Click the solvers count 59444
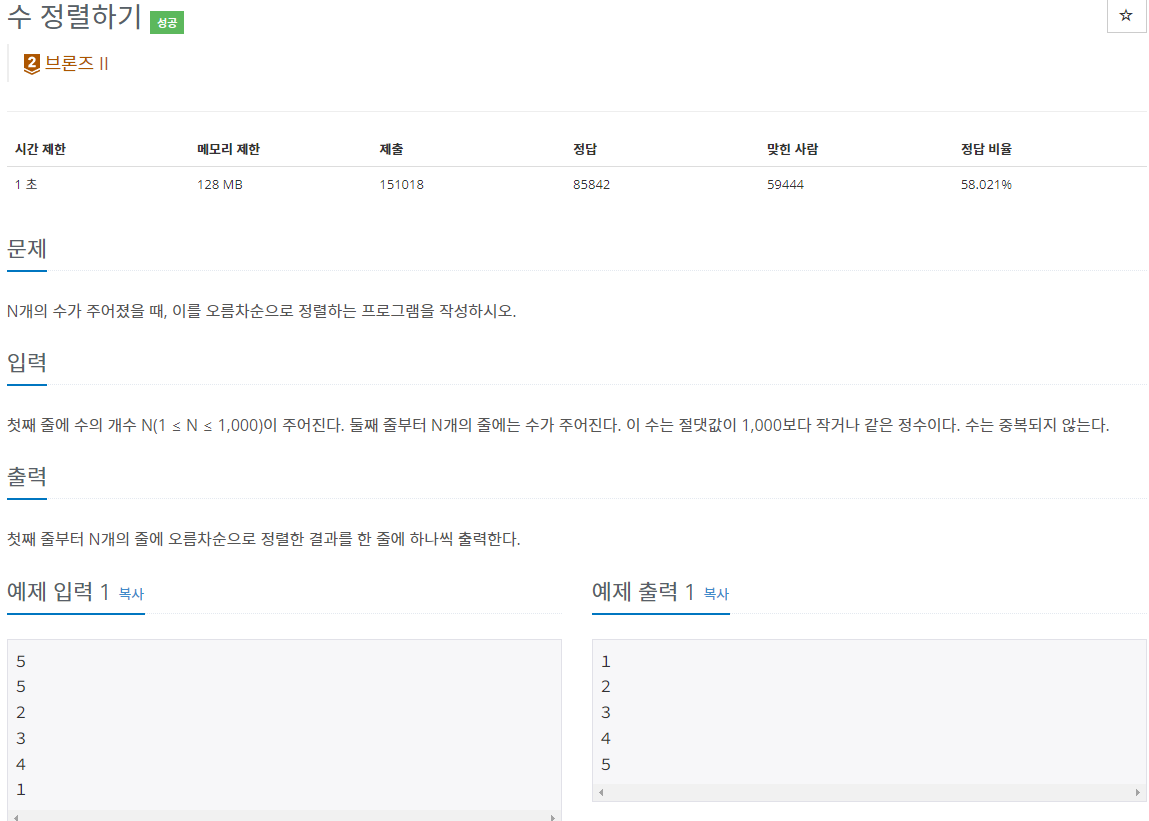Screen dimensions: 1149x821 (786, 184)
